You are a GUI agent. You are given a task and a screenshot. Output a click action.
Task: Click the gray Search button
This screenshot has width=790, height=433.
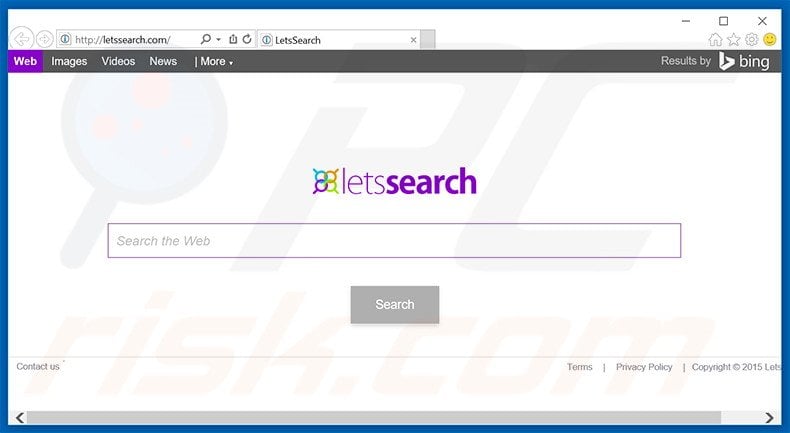point(394,304)
